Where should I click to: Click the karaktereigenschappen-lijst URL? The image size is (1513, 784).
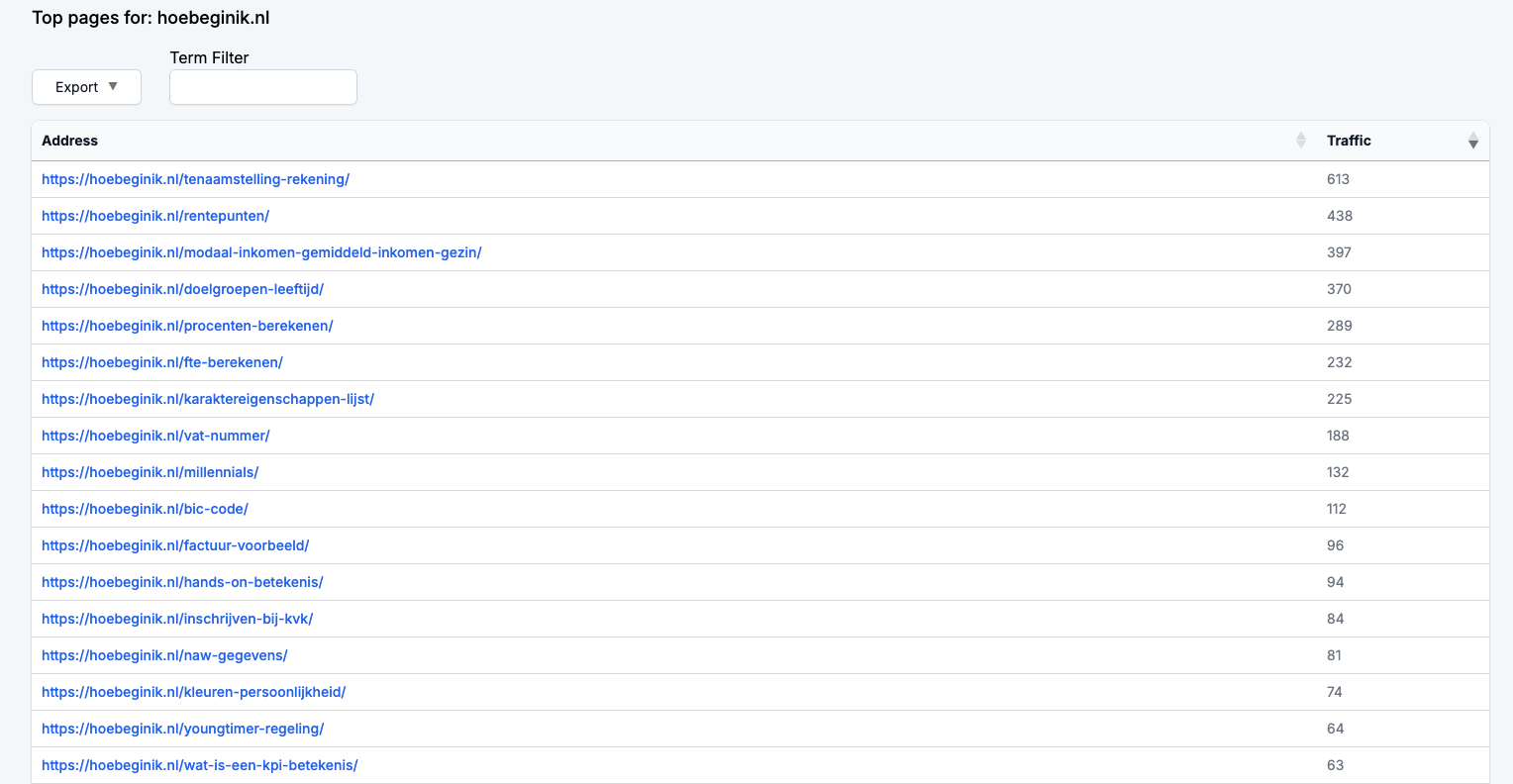208,399
